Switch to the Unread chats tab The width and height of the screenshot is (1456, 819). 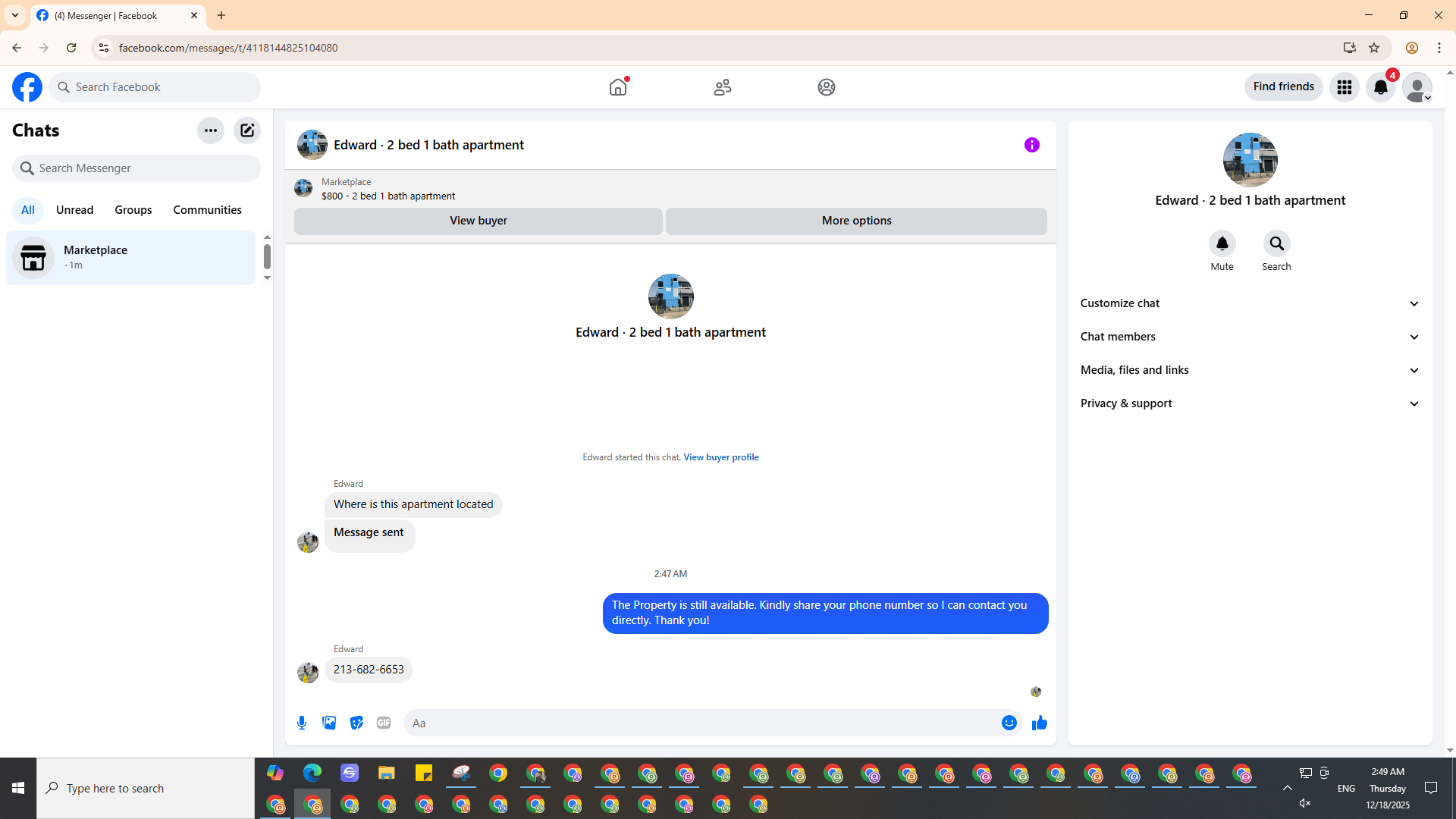pyautogui.click(x=74, y=210)
